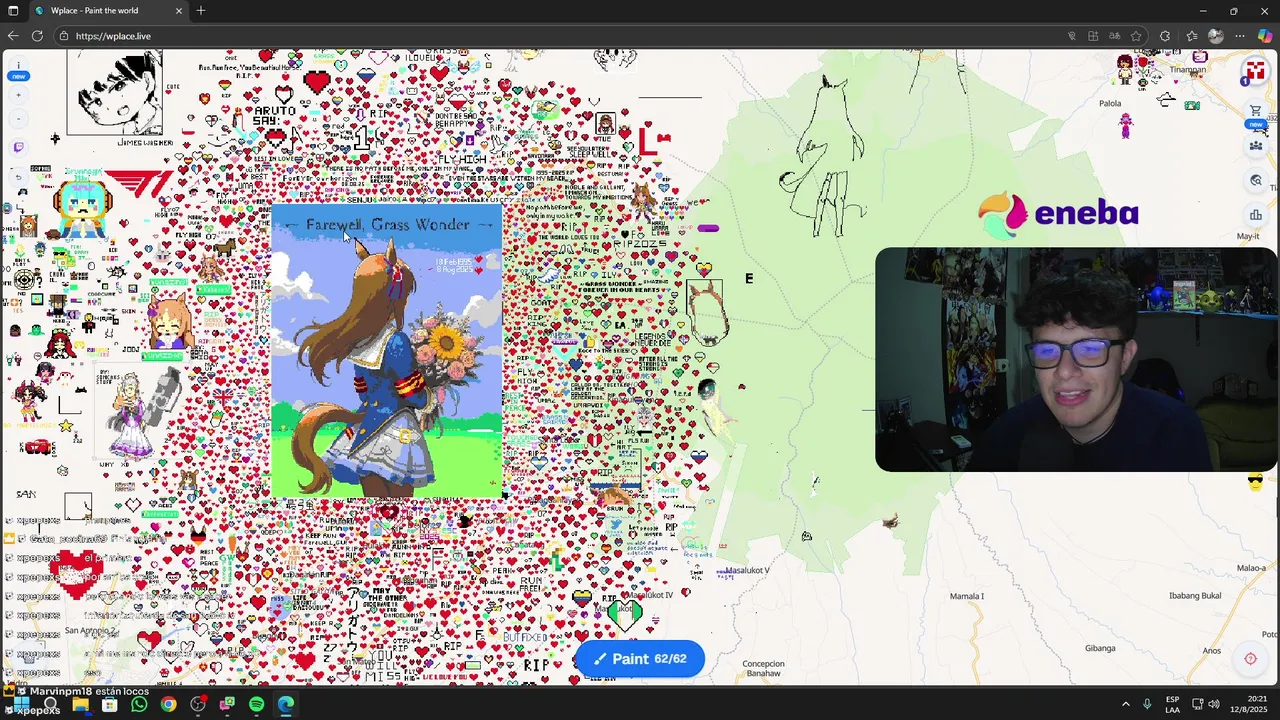Image resolution: width=1280 pixels, height=720 pixels.
Task: Open the red user profile avatar button
Action: [1255, 73]
